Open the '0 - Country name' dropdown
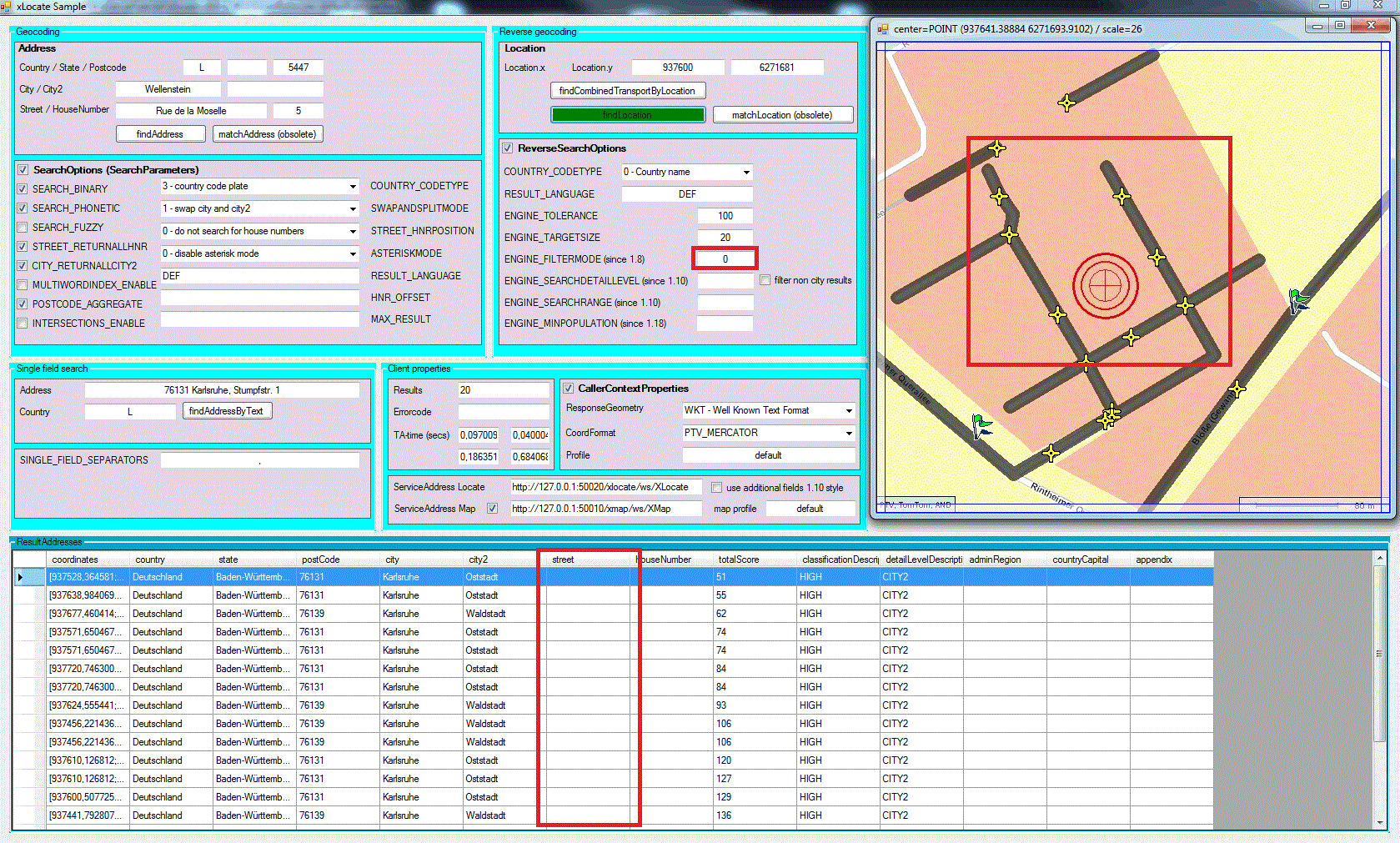The width and height of the screenshot is (1400, 843). click(746, 173)
